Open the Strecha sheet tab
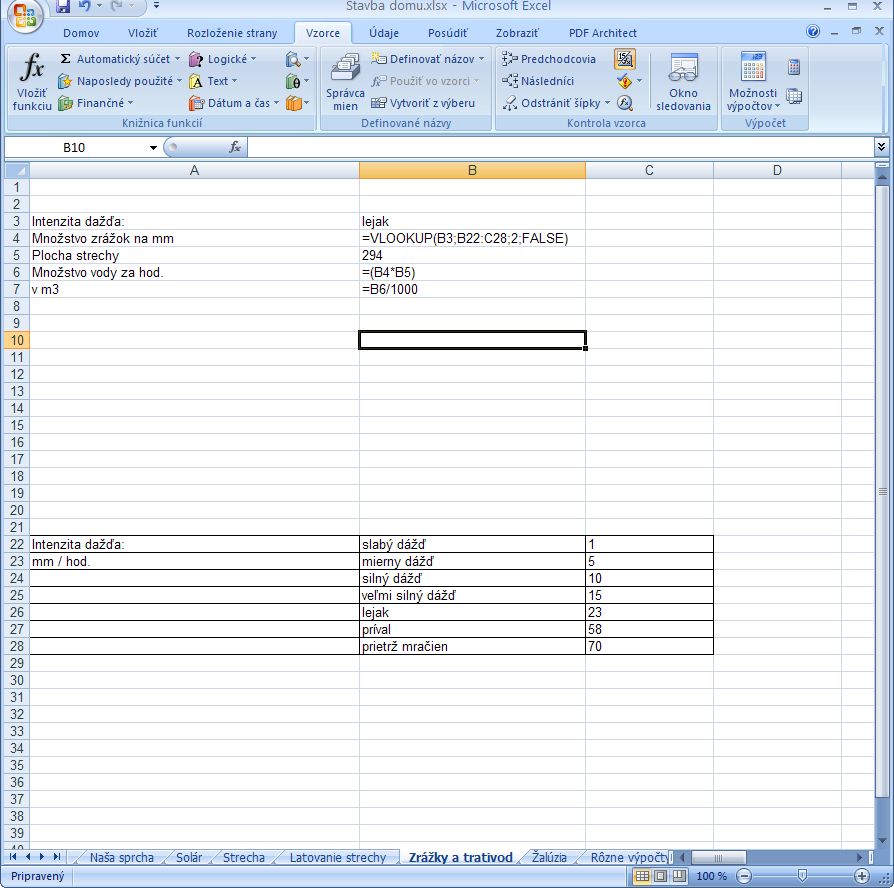The image size is (894, 888). point(244,857)
